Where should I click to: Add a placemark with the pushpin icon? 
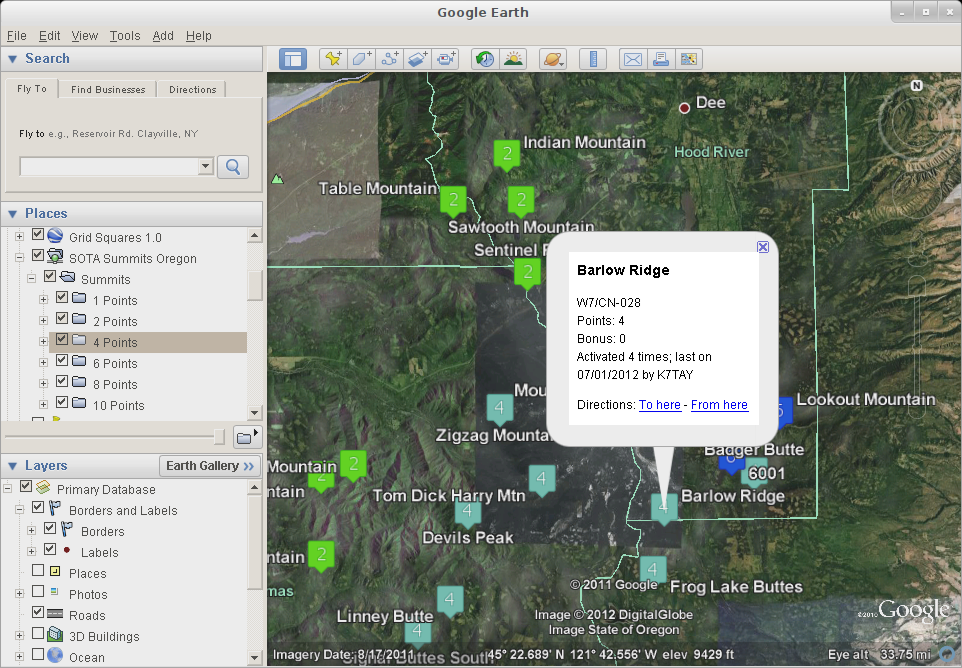333,59
